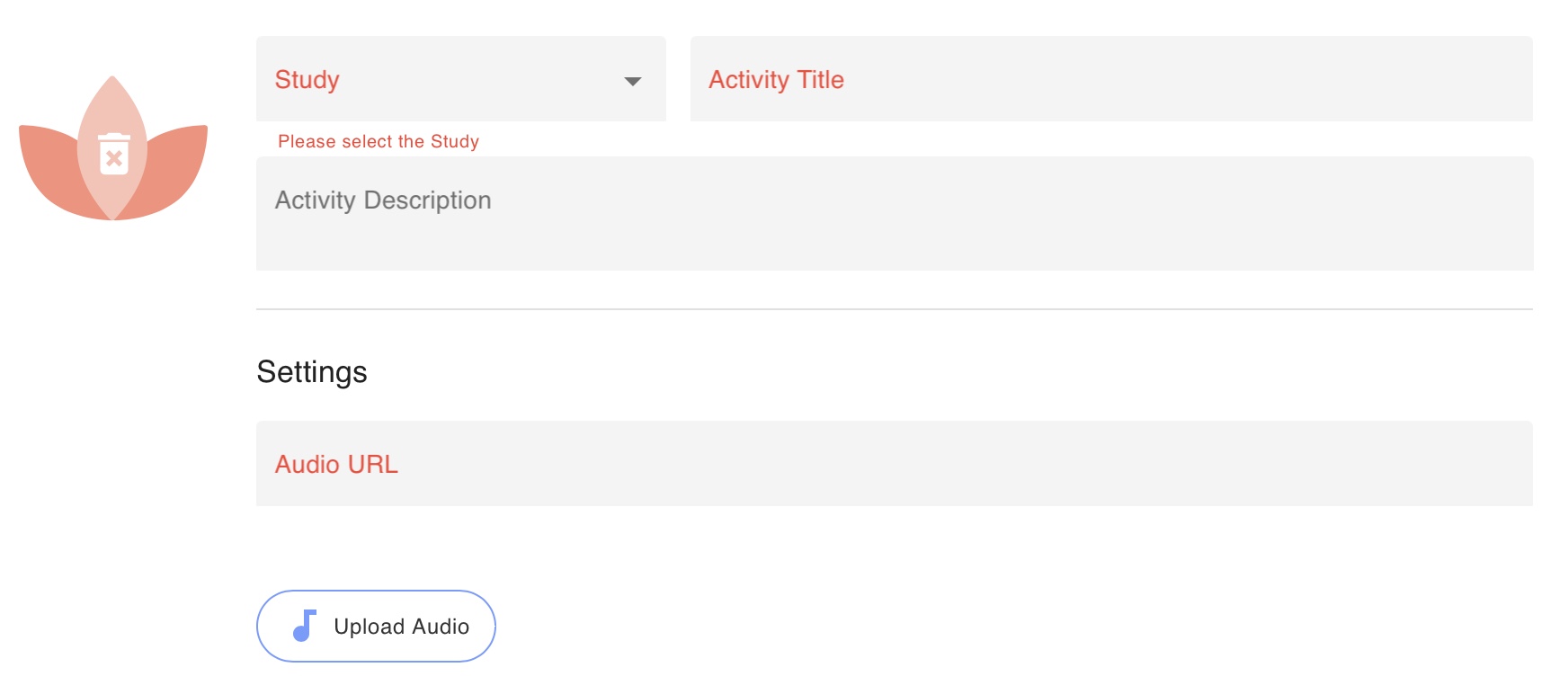Click the divider line above Settings
Viewport: 1568px width, 694px height.
pyautogui.click(x=895, y=309)
